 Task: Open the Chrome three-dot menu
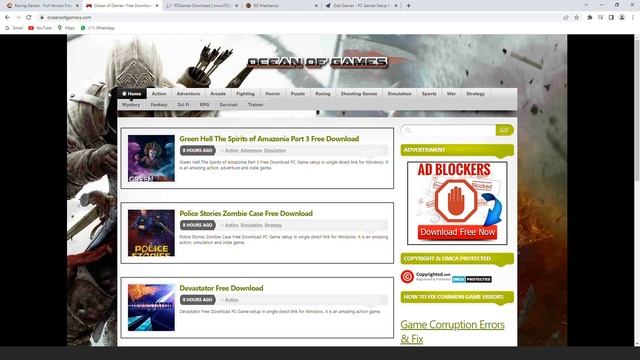click(x=633, y=18)
